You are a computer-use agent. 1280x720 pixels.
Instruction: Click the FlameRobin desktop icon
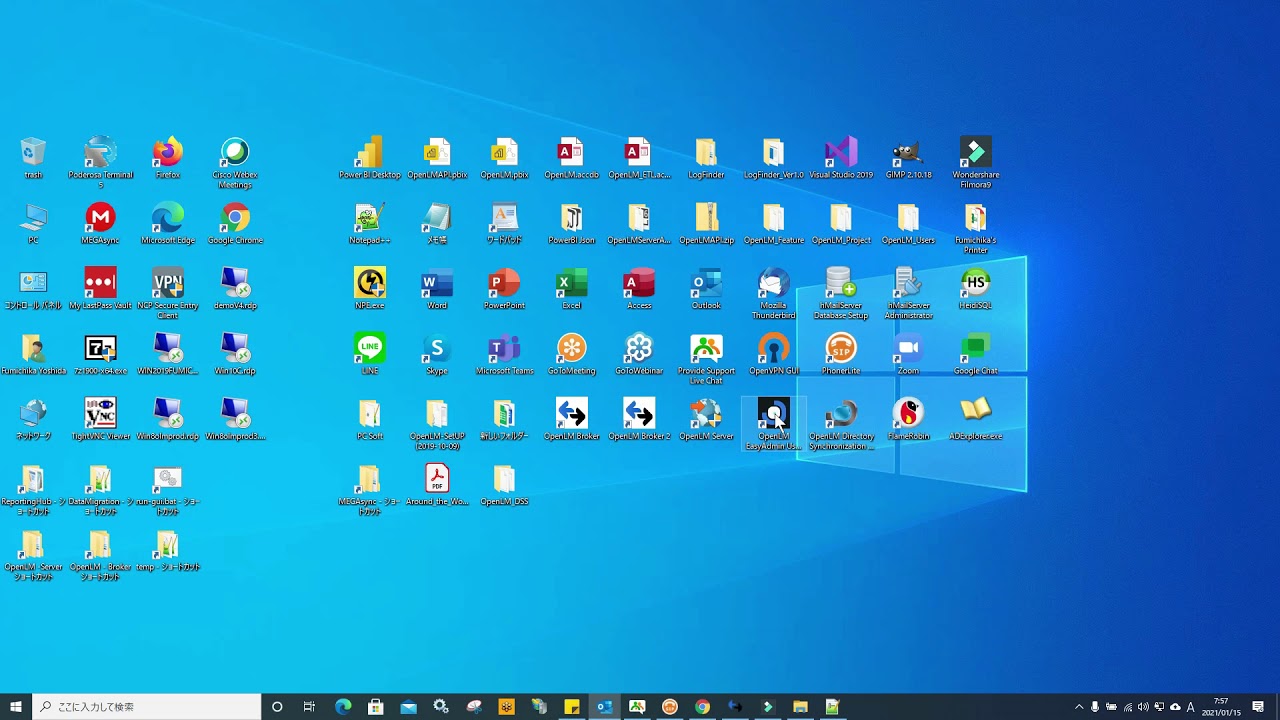click(908, 420)
